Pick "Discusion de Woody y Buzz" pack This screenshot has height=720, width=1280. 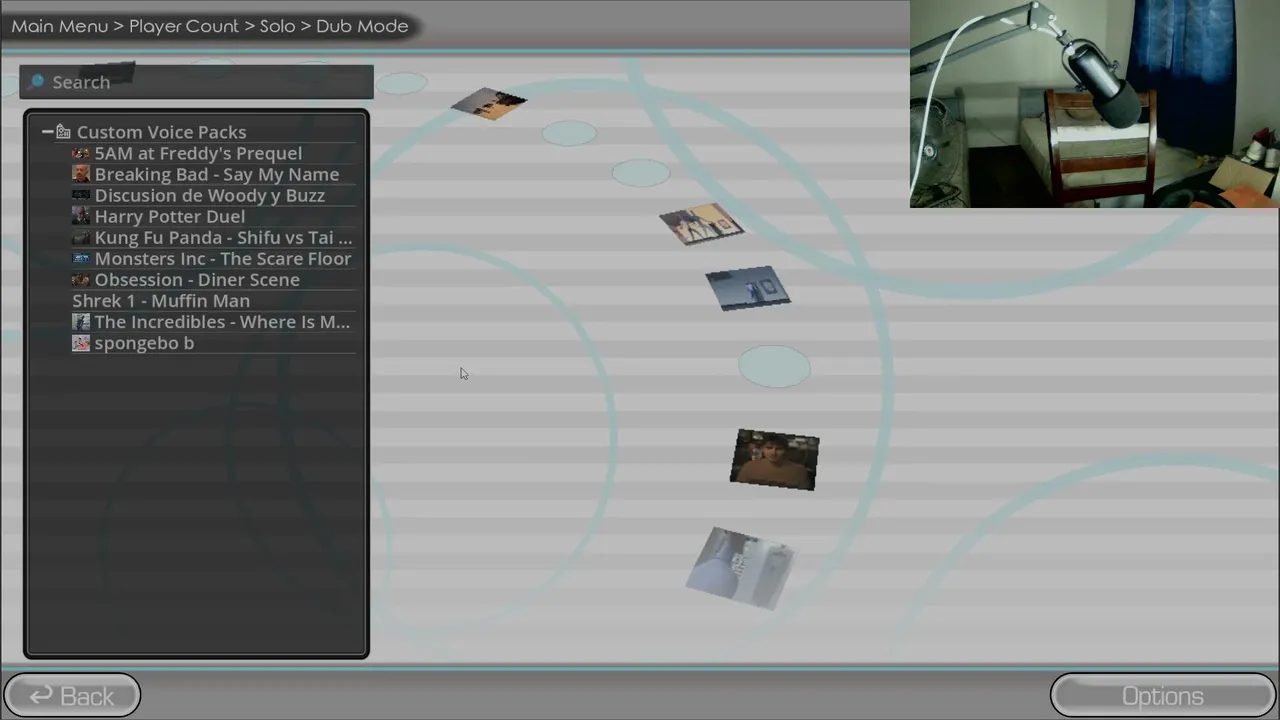pos(210,195)
